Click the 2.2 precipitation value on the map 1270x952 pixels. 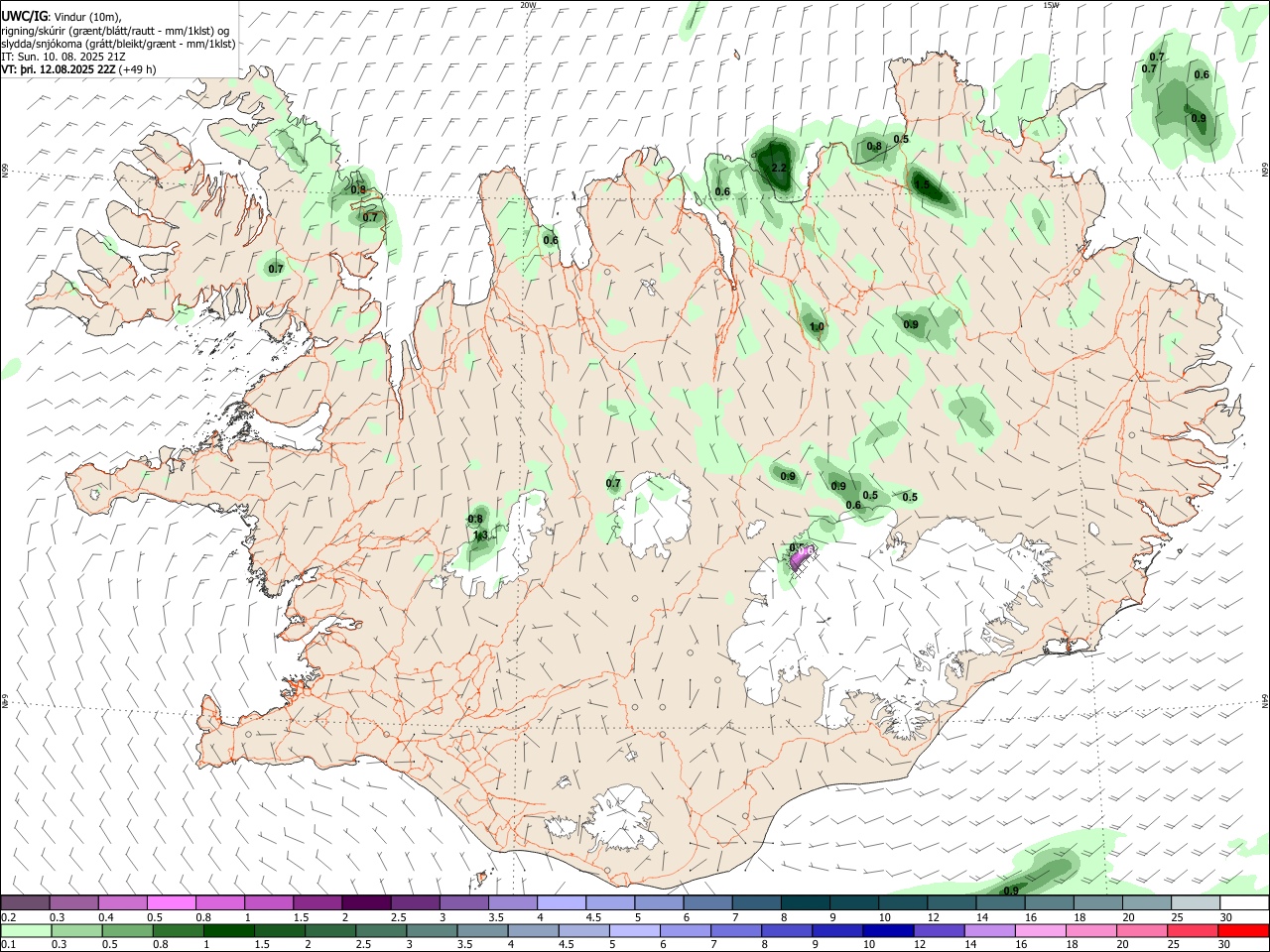779,168
